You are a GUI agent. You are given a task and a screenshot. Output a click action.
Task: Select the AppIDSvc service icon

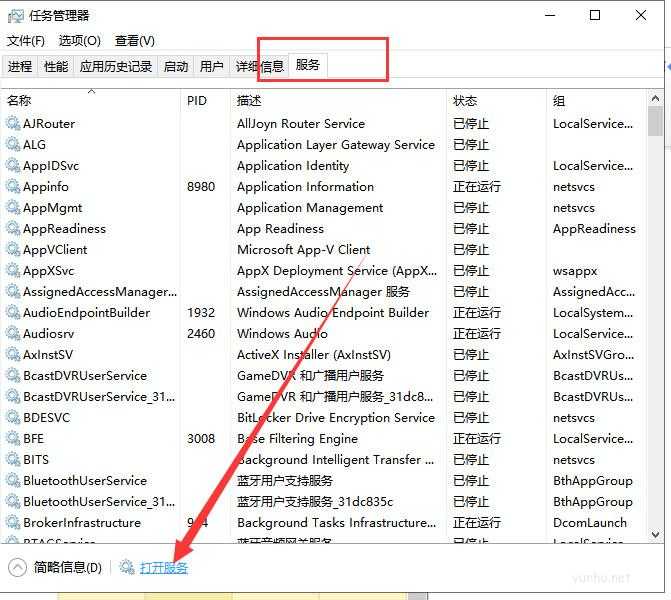point(13,166)
